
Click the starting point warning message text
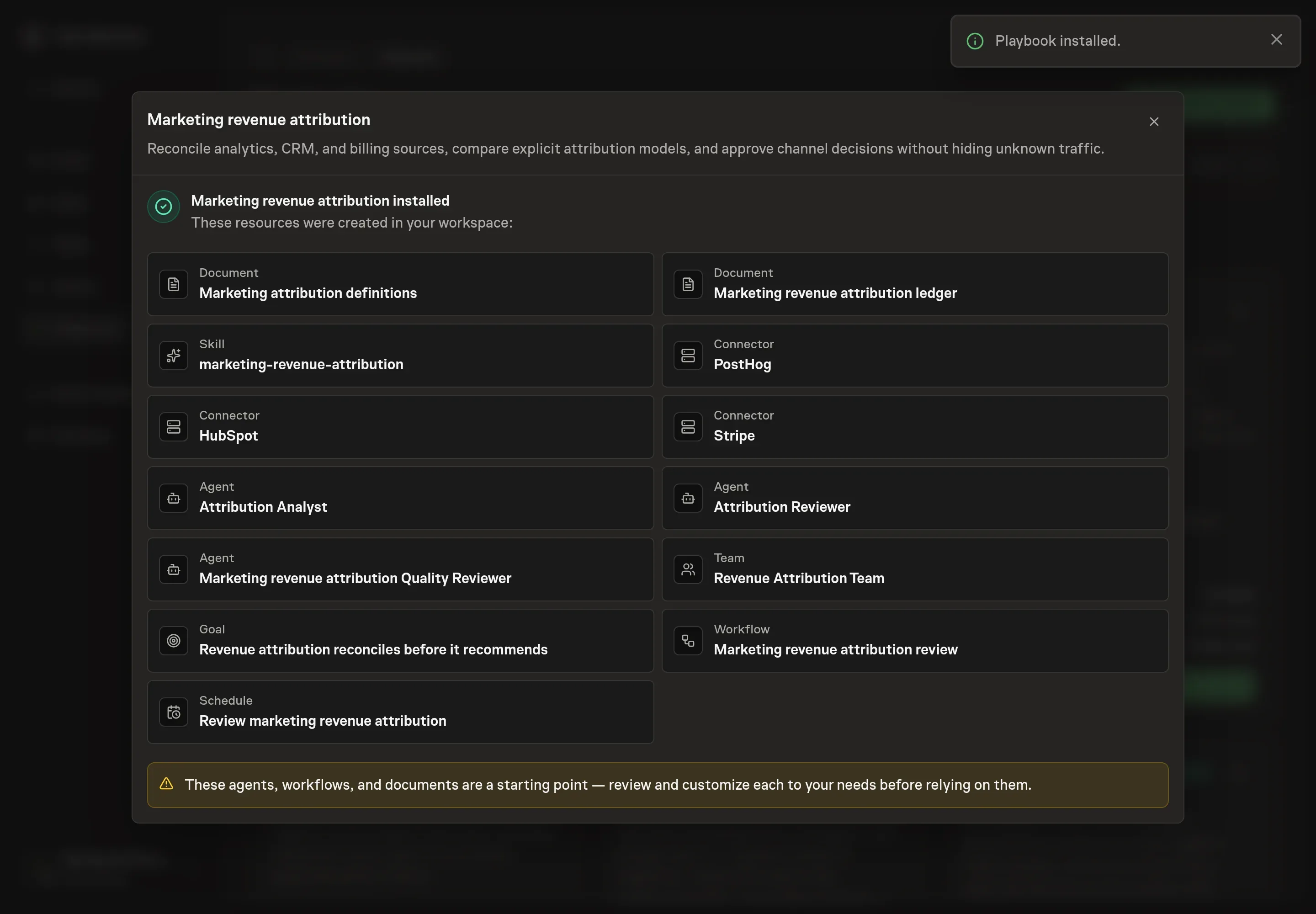[608, 785]
